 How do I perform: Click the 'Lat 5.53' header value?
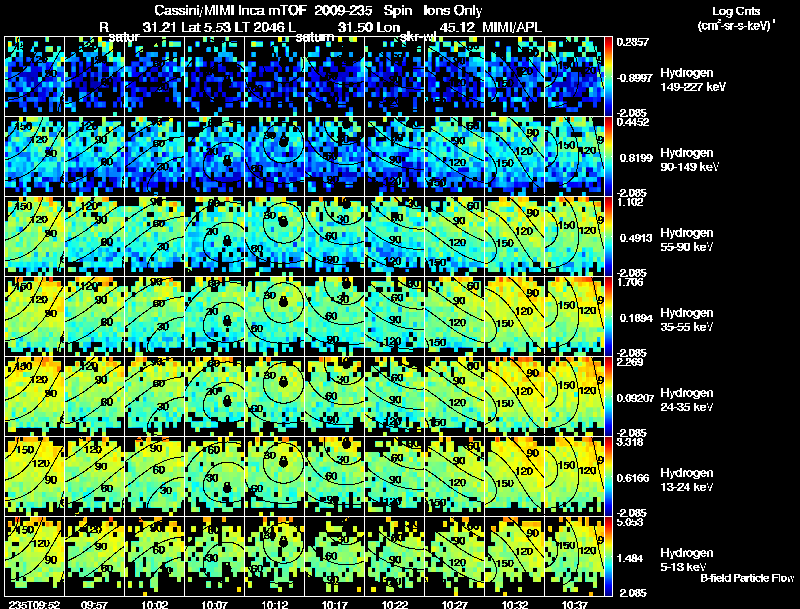click(203, 28)
